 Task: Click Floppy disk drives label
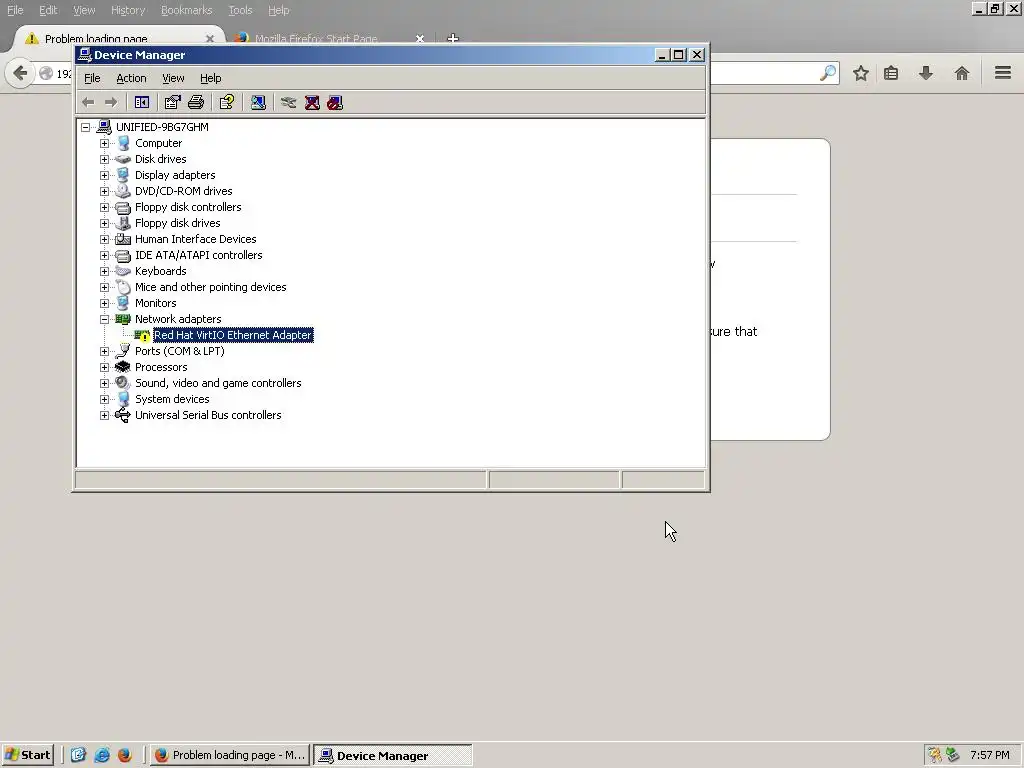point(178,223)
